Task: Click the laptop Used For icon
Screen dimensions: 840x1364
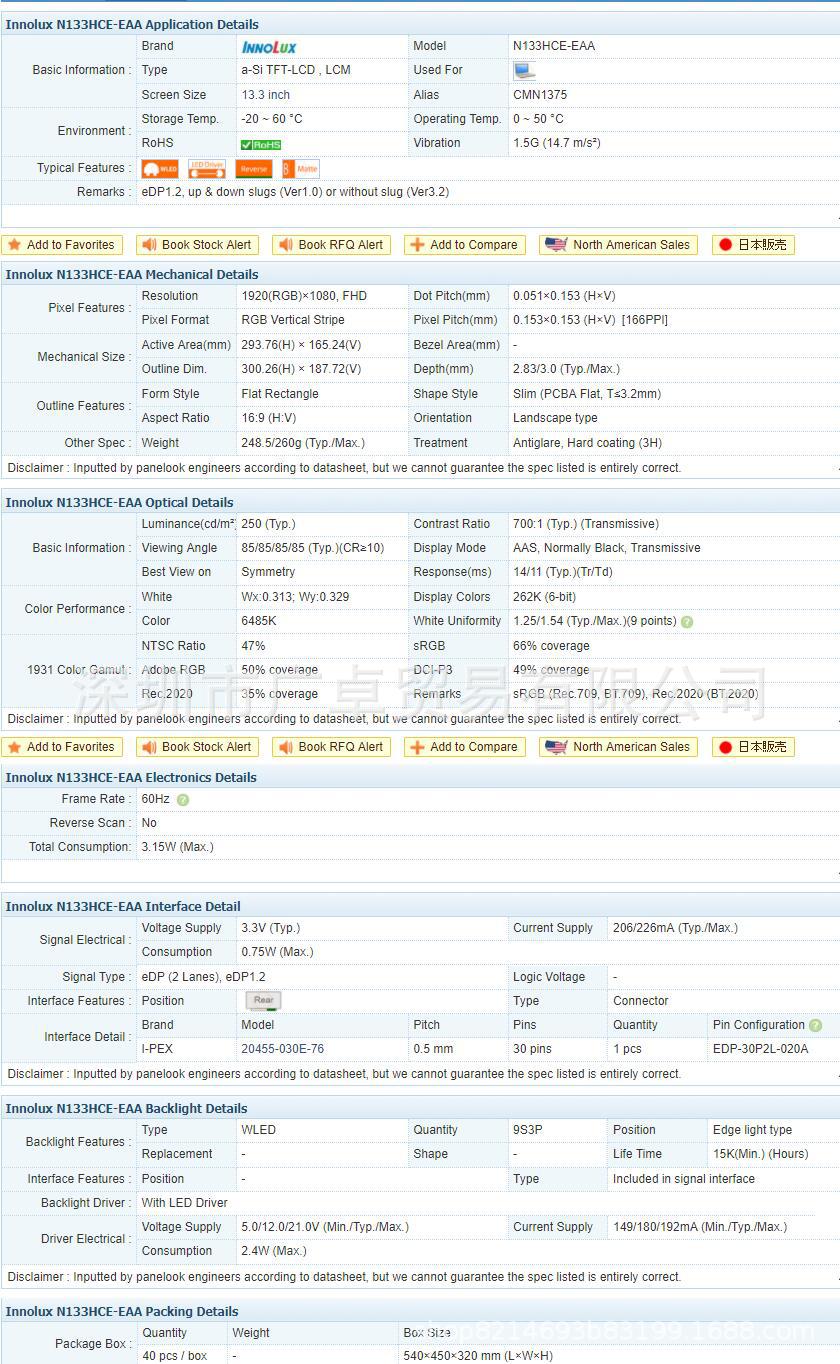Action: (x=524, y=70)
